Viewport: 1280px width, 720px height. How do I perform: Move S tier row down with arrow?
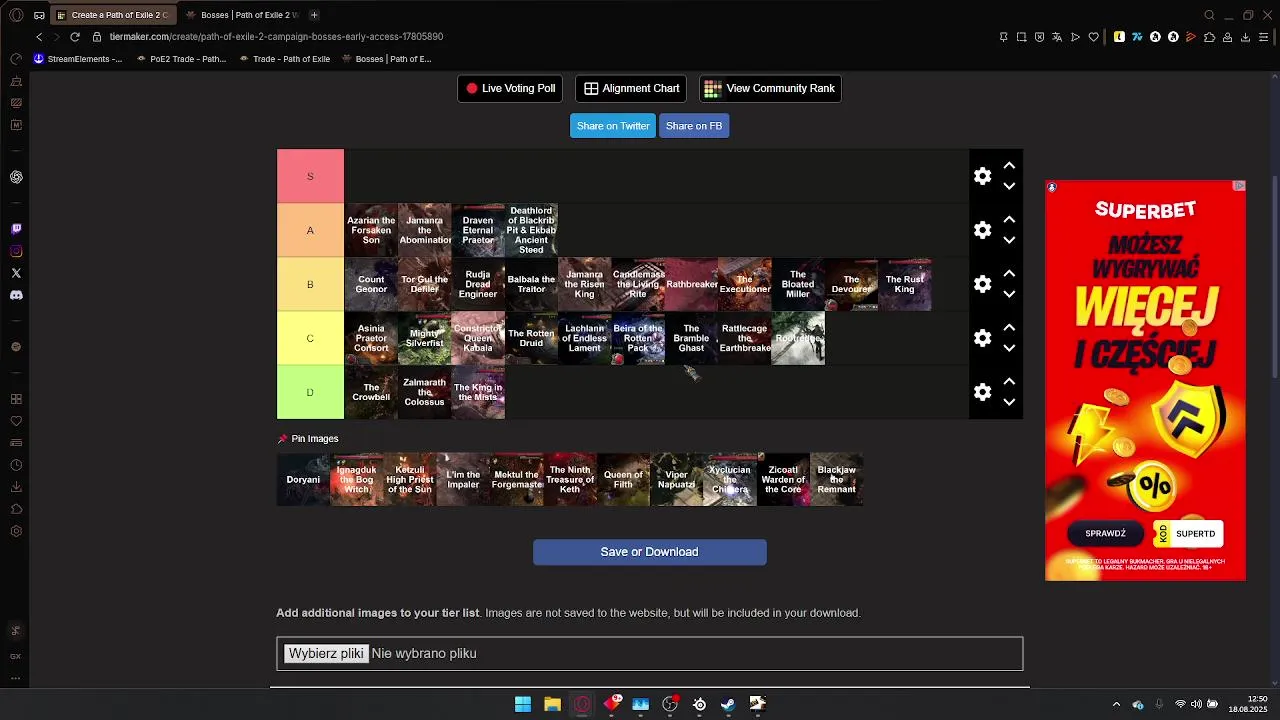[x=1009, y=186]
